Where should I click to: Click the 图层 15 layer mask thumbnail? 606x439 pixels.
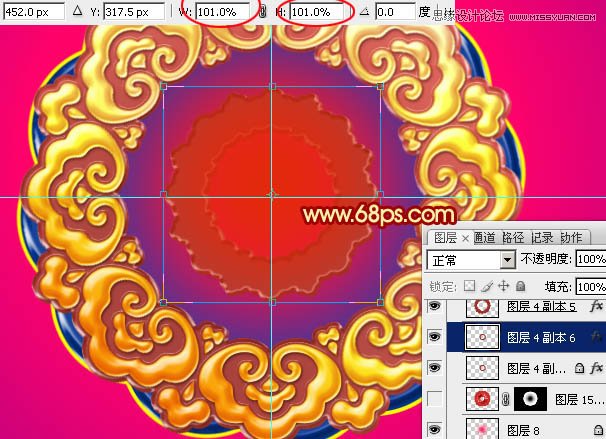(x=530, y=399)
